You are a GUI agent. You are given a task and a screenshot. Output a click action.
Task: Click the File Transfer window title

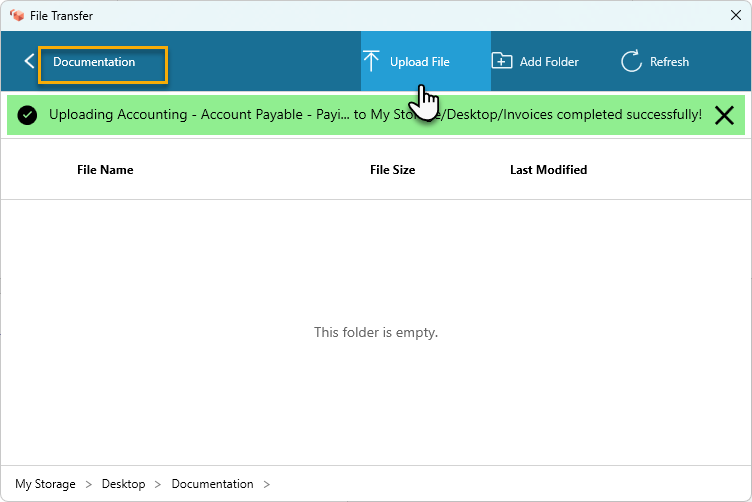click(61, 16)
